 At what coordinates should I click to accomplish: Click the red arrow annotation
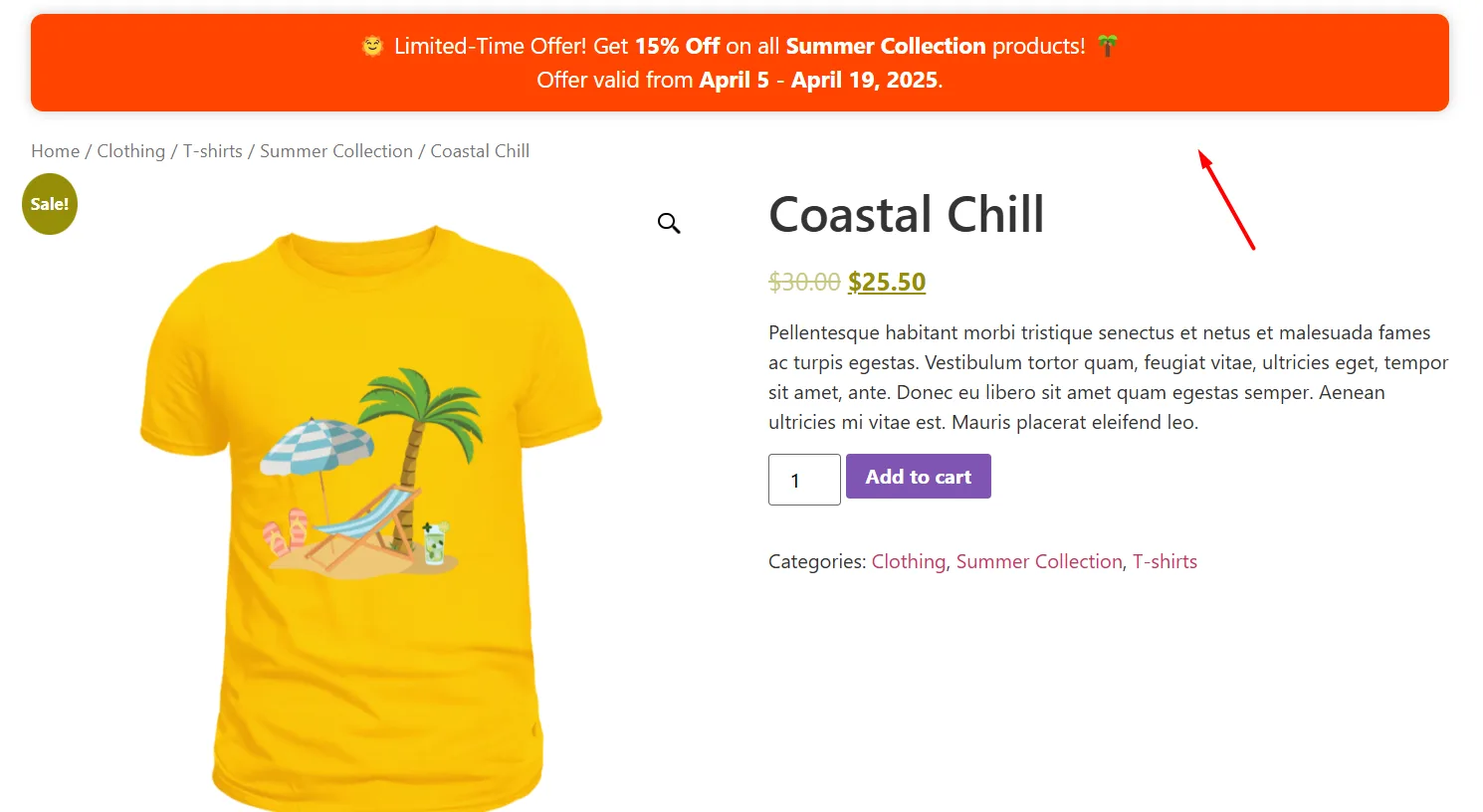(1226, 200)
